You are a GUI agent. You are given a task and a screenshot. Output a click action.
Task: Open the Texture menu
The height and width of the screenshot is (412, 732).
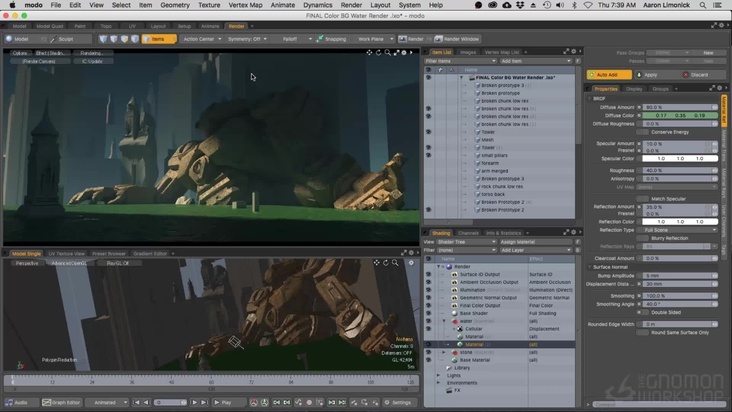point(209,5)
